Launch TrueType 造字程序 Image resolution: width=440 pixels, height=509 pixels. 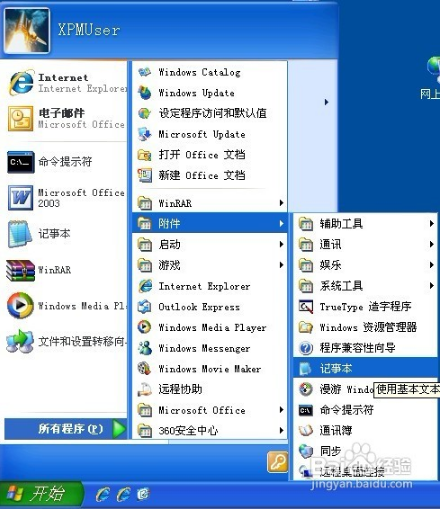point(366,306)
